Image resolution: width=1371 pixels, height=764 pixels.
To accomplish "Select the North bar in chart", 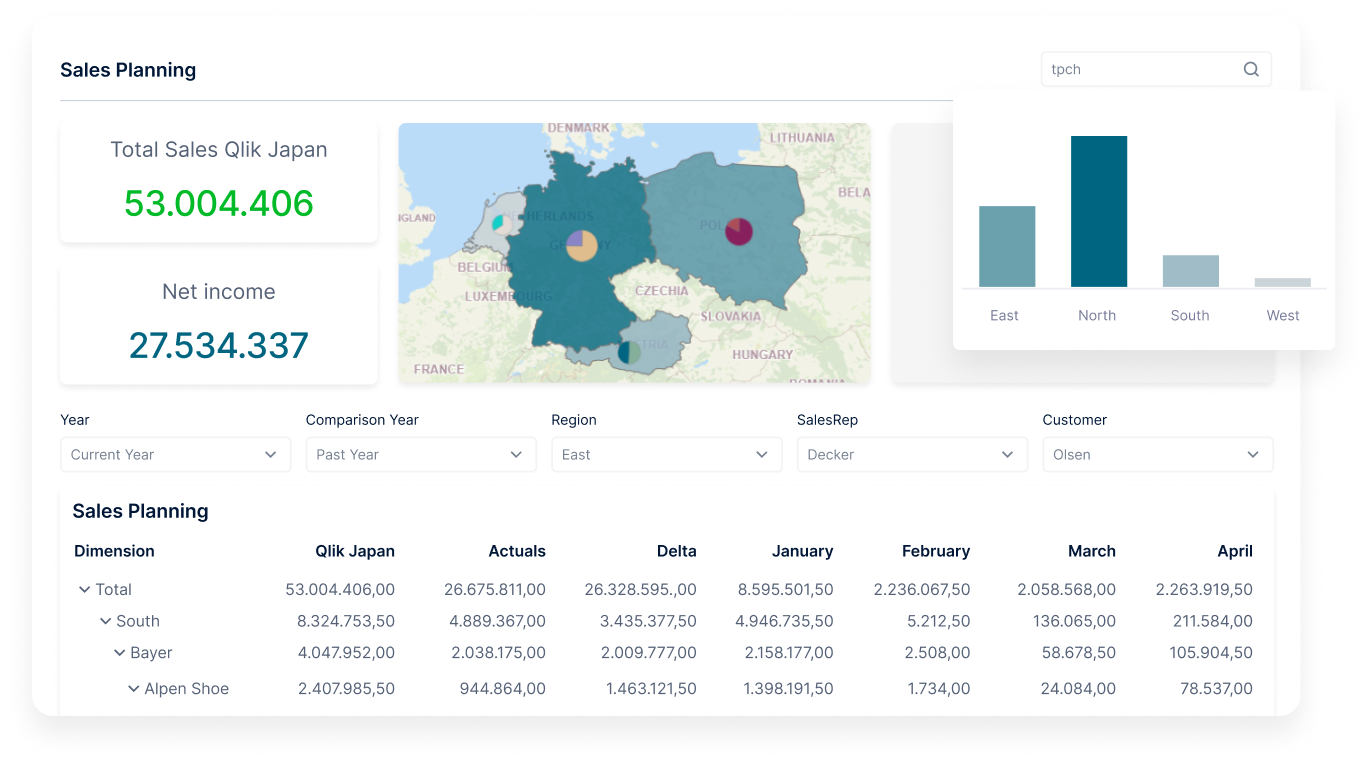I will (x=1098, y=212).
